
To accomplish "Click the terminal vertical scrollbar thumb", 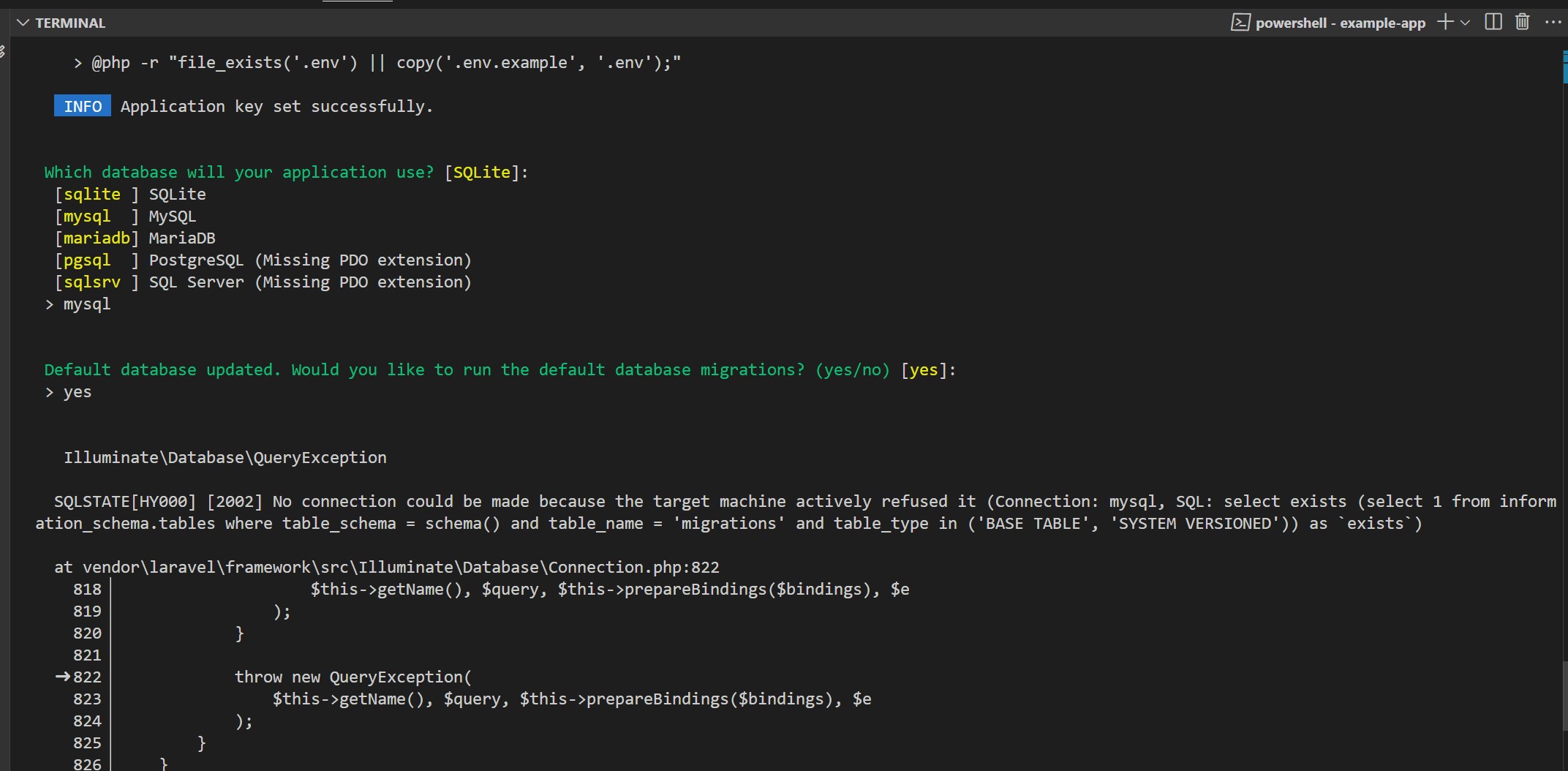I will [1564, 695].
